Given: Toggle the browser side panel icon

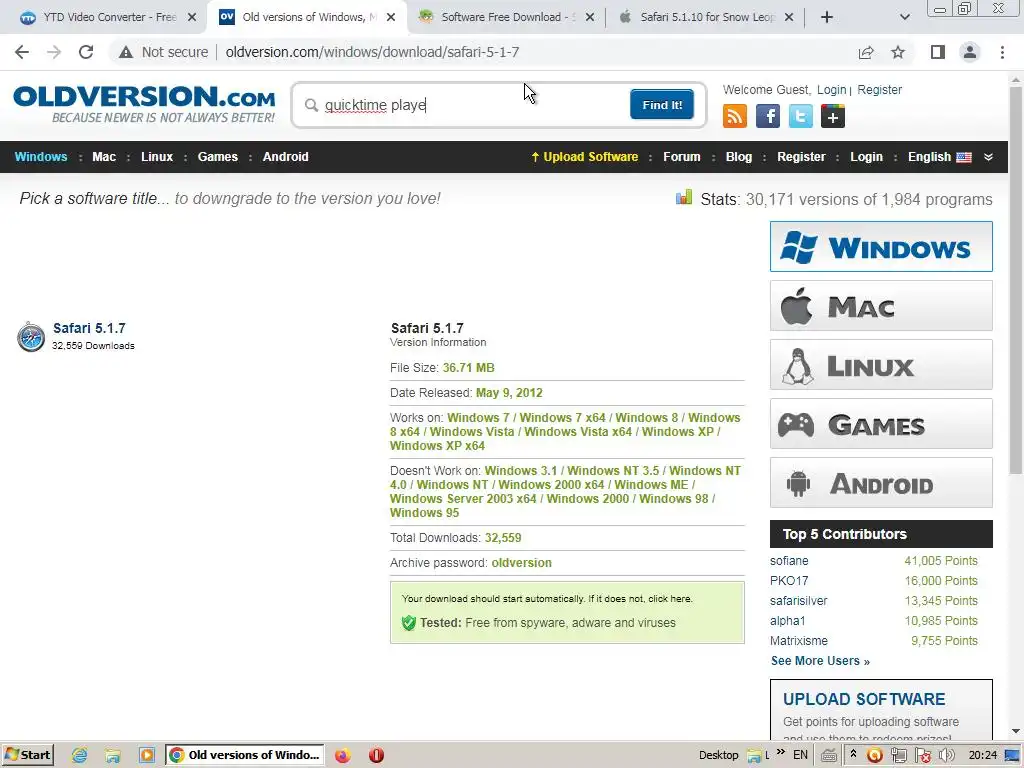Looking at the screenshot, I should coord(938,52).
